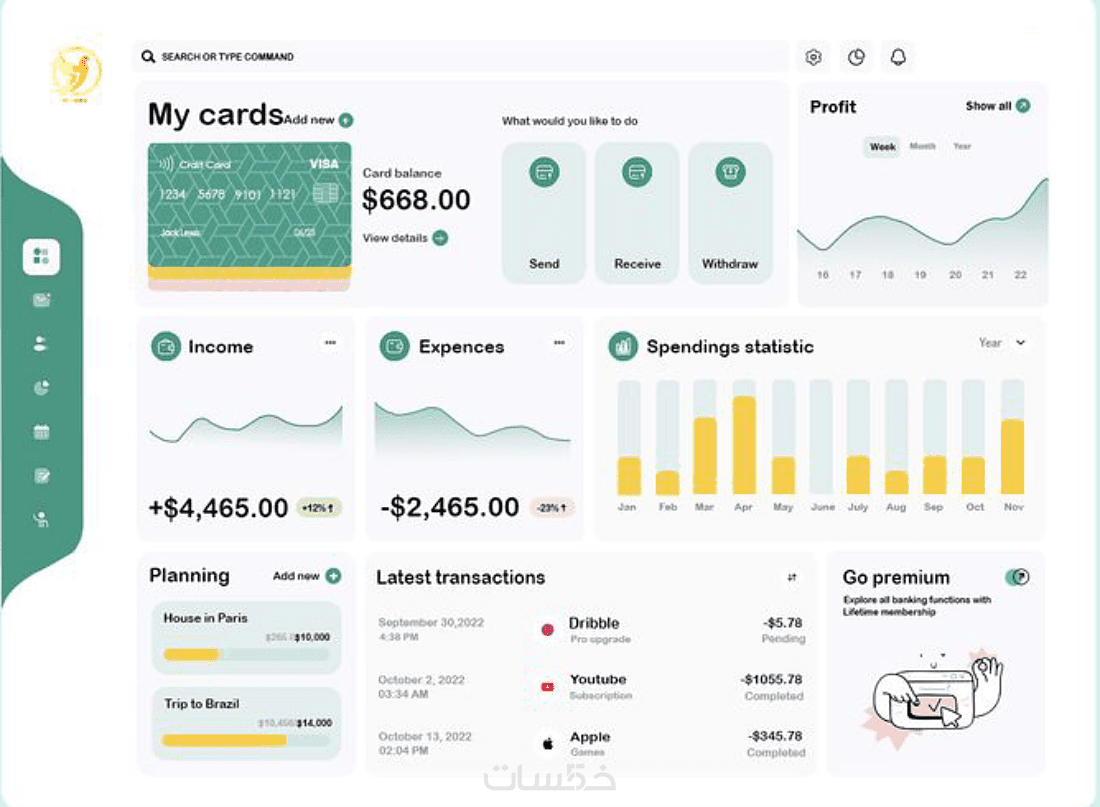The image size is (1100, 807).
Task: Click the Receive button
Action: [637, 213]
